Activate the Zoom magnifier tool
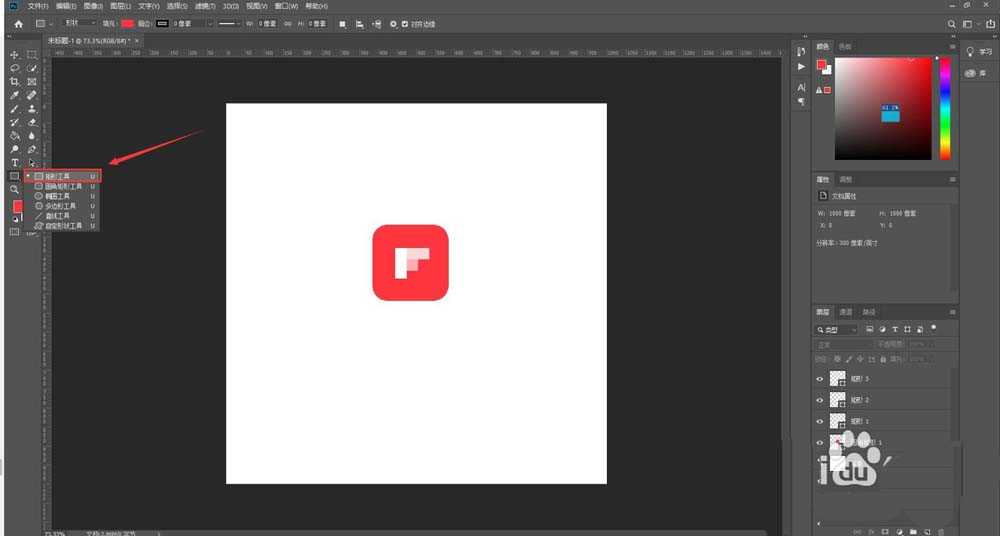The image size is (1000, 536). point(15,189)
